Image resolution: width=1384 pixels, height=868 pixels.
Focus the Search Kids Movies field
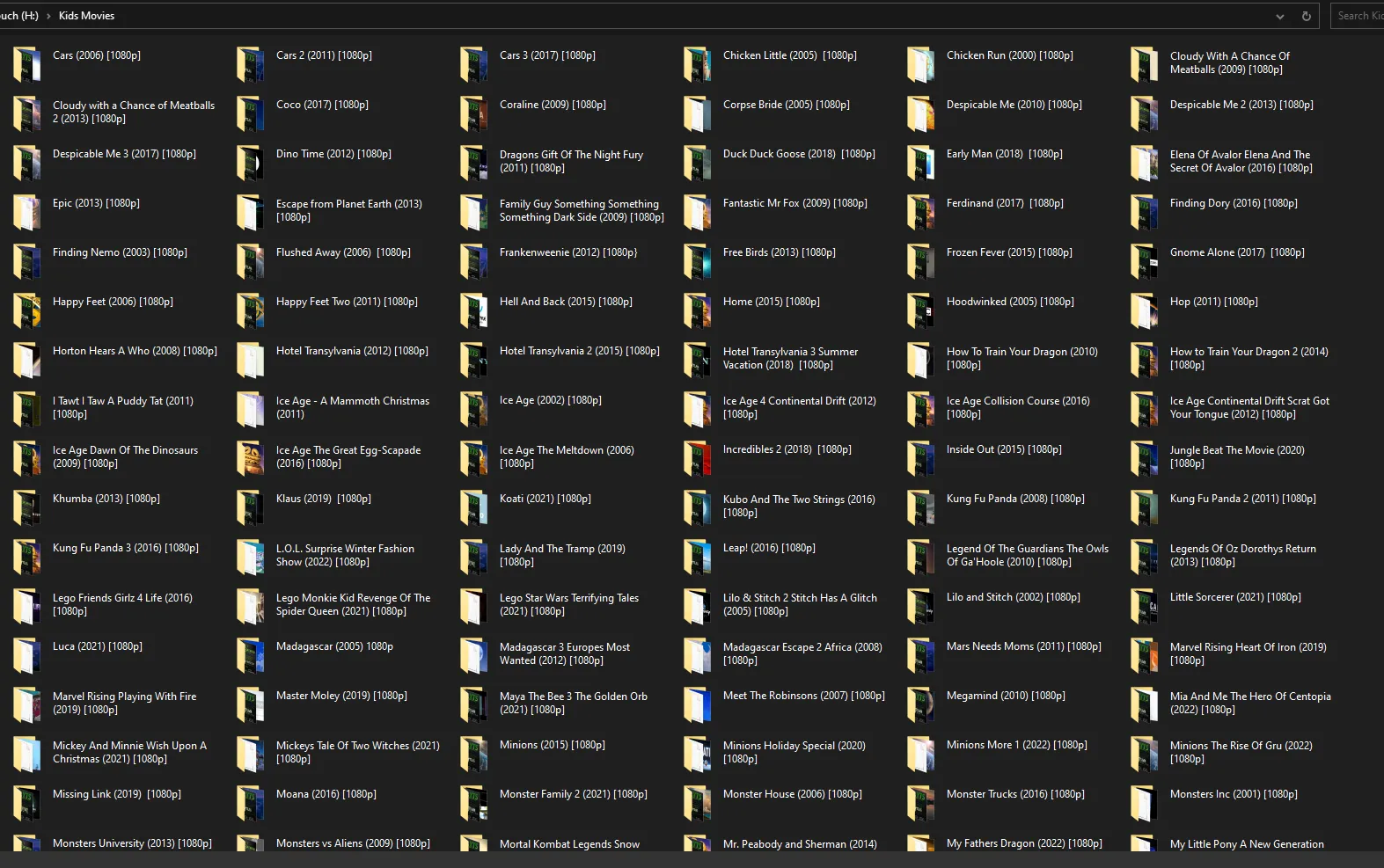click(x=1358, y=16)
